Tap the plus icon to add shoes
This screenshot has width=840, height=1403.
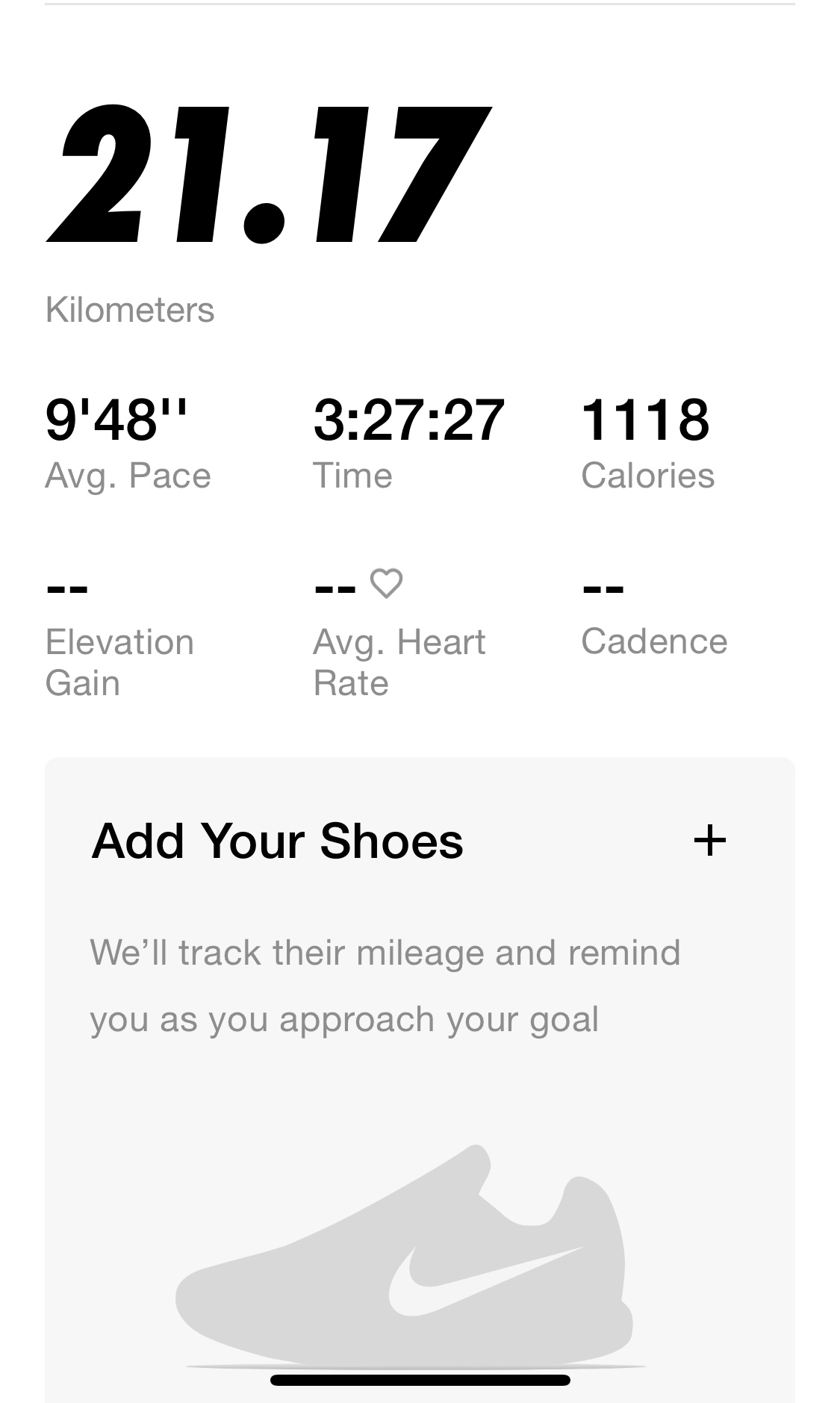pos(709,841)
